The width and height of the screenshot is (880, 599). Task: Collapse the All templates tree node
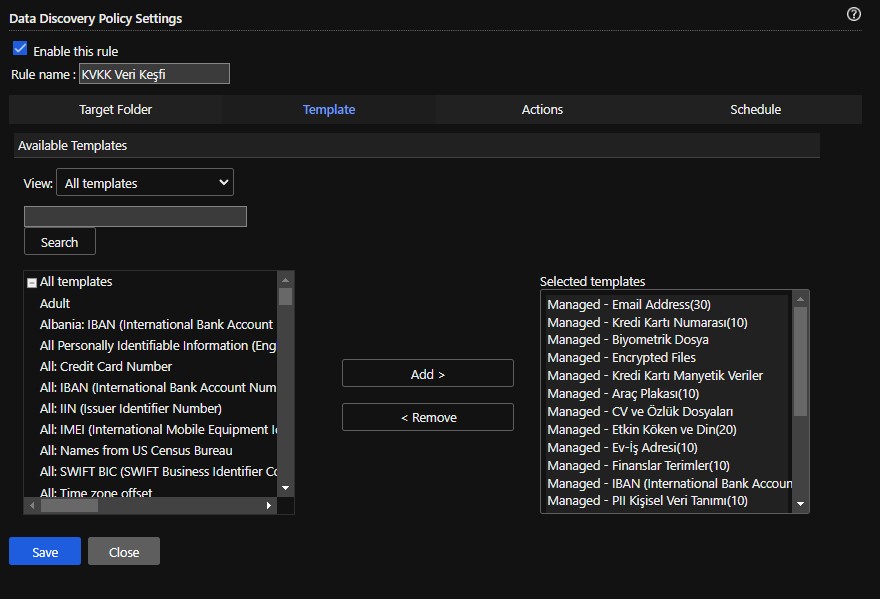[32, 283]
